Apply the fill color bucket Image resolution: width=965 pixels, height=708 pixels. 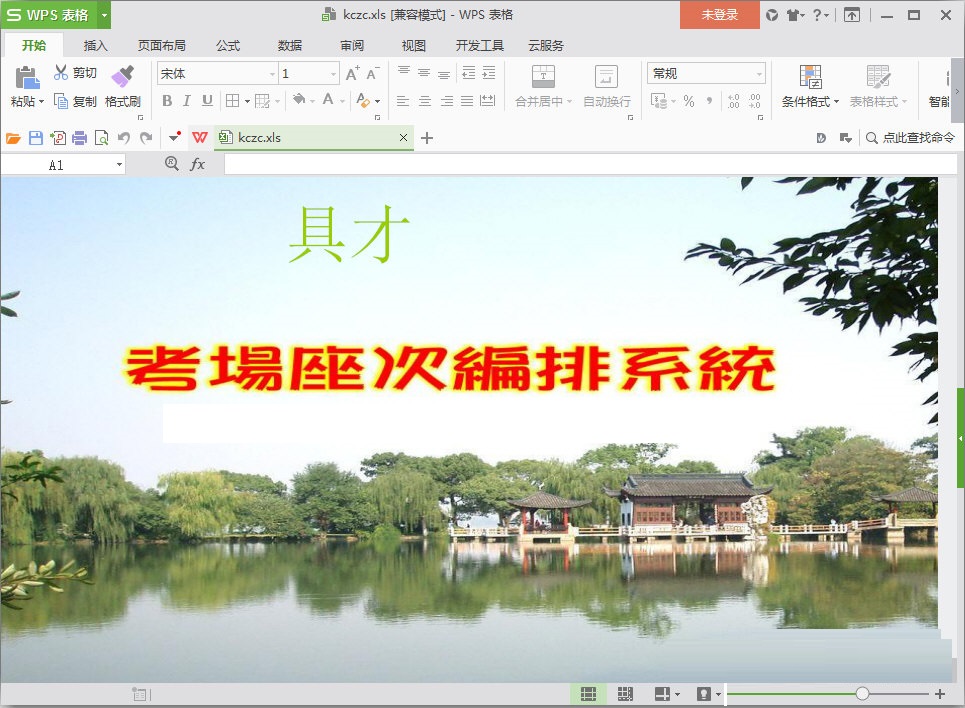[298, 100]
